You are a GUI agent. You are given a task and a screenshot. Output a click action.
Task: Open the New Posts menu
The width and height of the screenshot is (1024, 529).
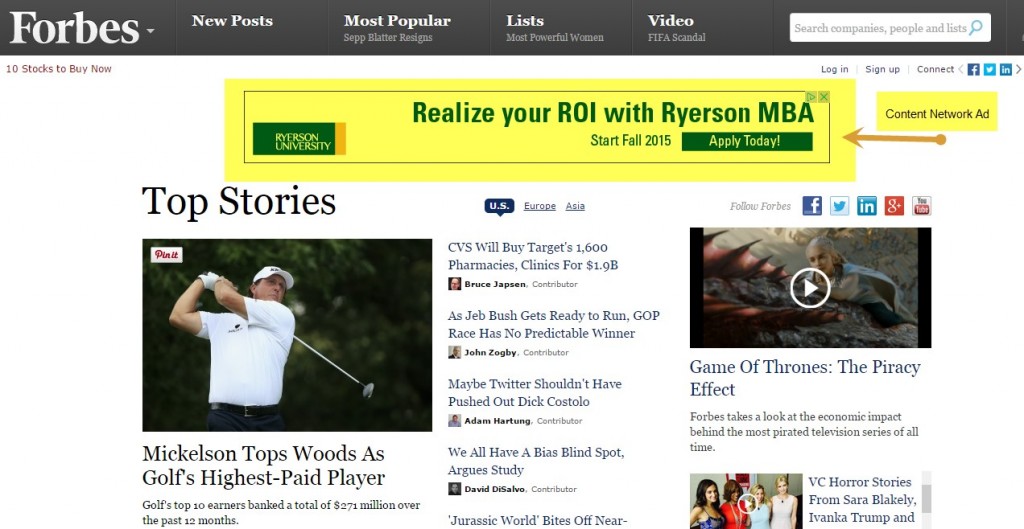pyautogui.click(x=232, y=21)
